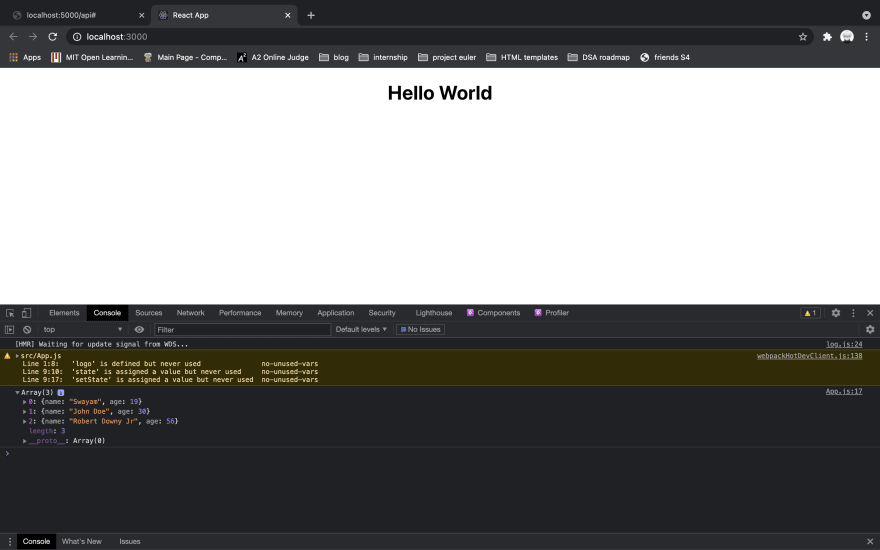This screenshot has height=550, width=880.
Task: Open the React Profiler panel
Action: click(552, 313)
